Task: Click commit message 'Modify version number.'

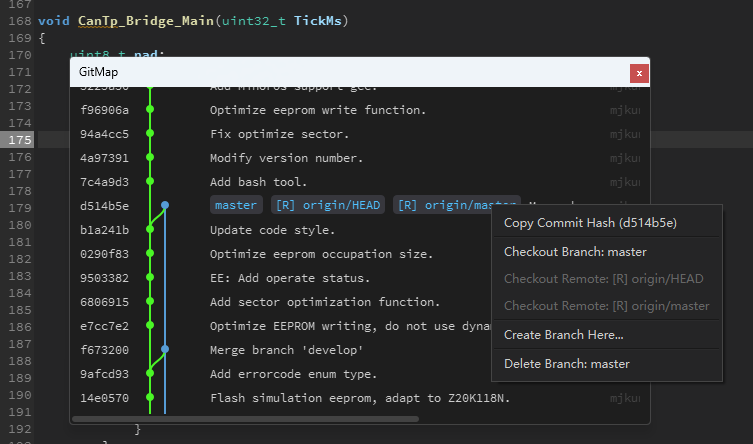Action: 286,158
